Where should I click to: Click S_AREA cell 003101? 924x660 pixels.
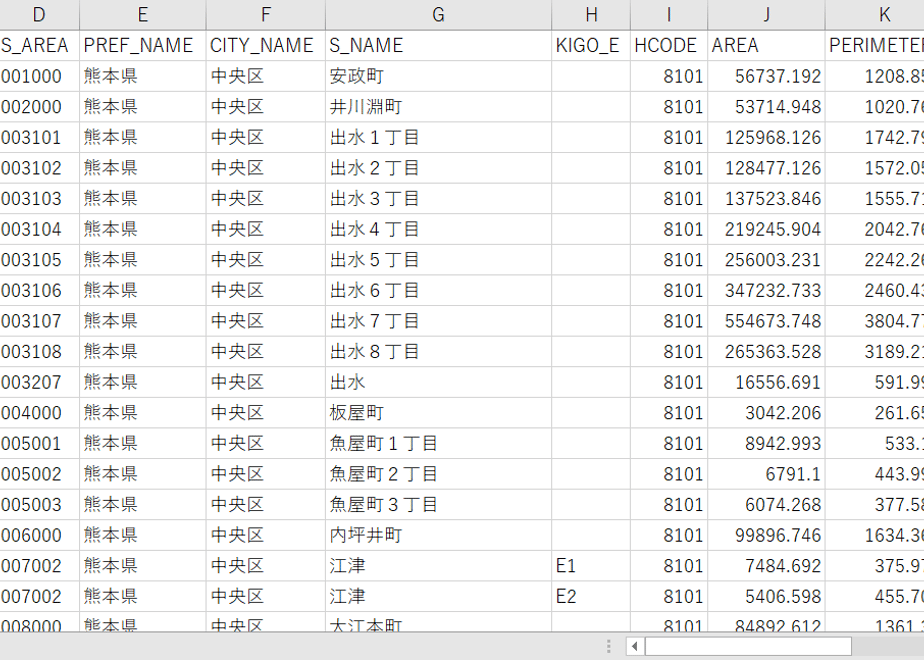(39, 137)
